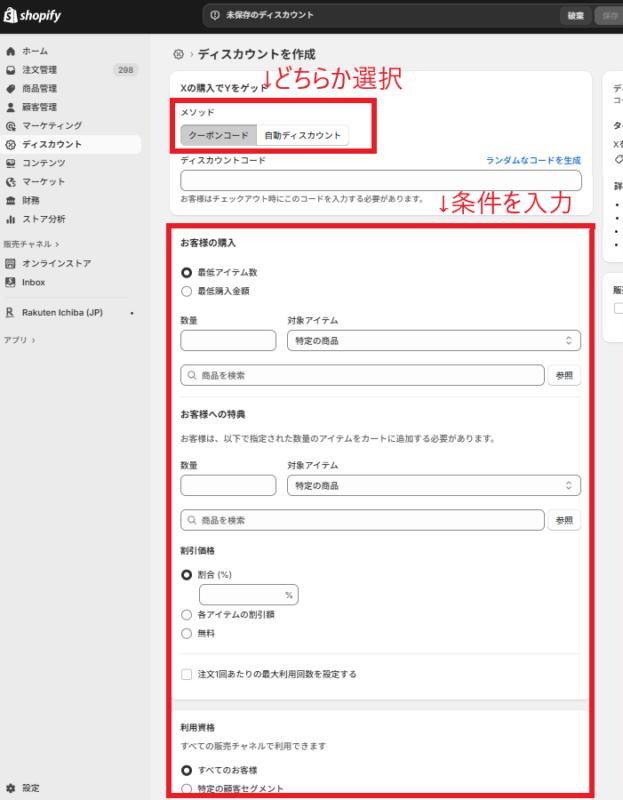Open 対象アイテム dropdown under お客様の購入
The width and height of the screenshot is (623, 800).
point(433,341)
